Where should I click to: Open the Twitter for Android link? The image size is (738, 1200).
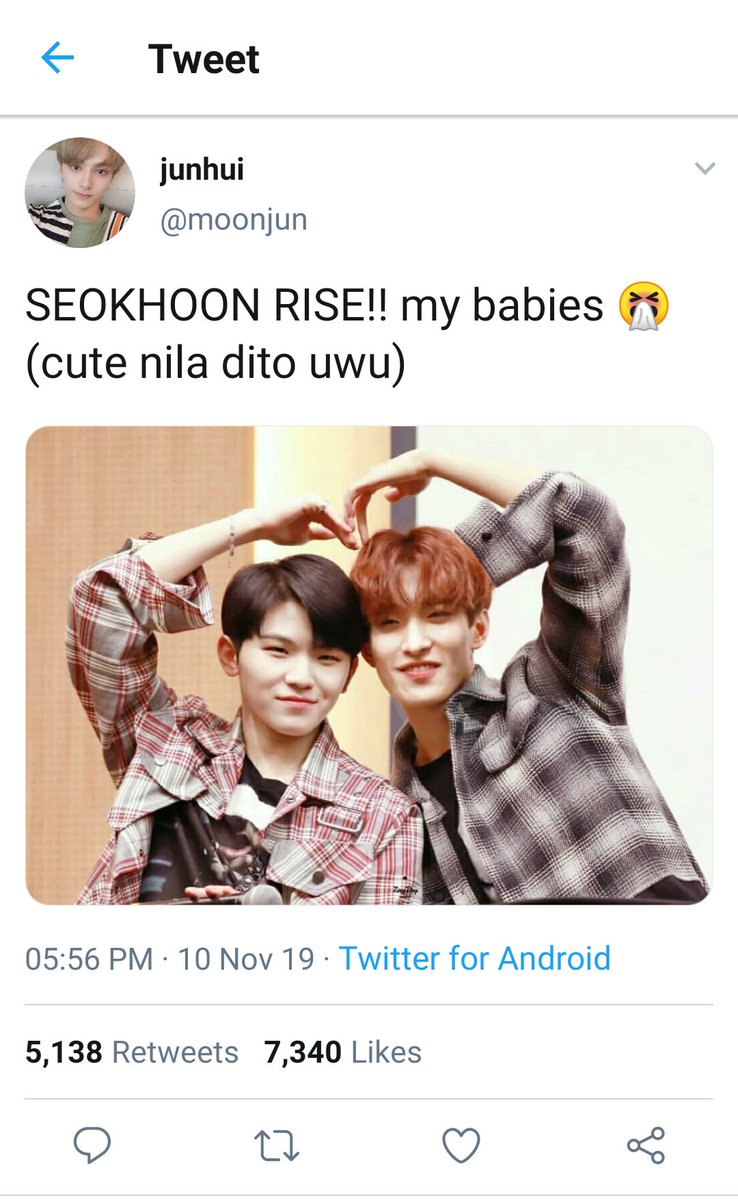(x=475, y=958)
